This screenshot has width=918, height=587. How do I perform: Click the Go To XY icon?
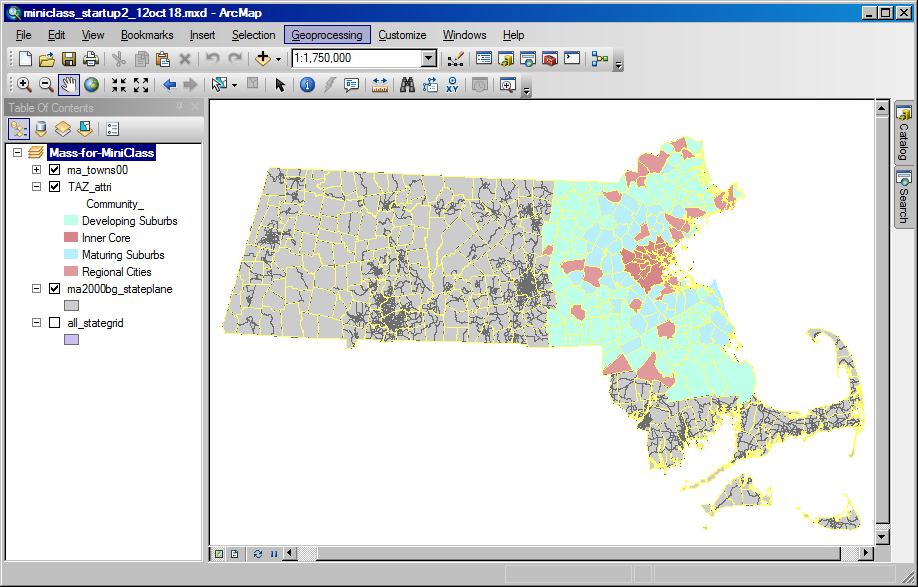coord(453,85)
